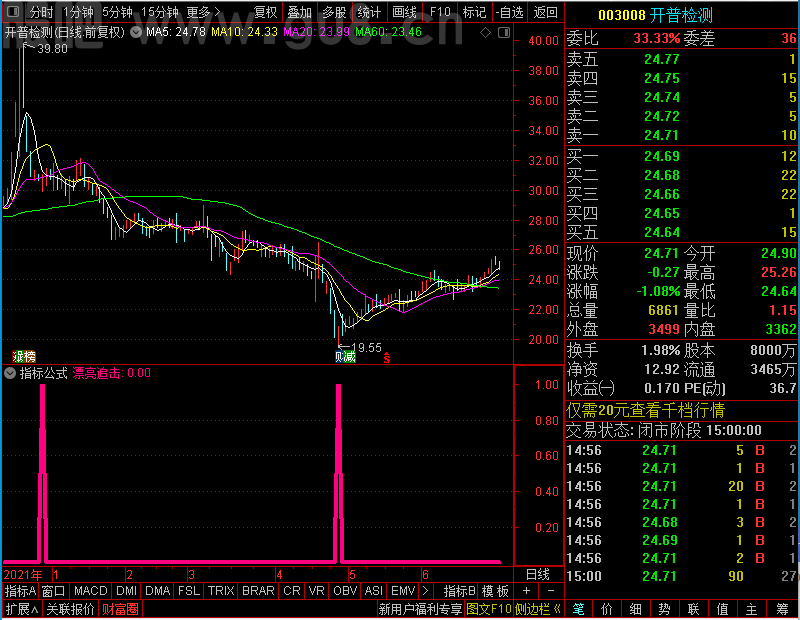Open the 模板 template menu
The height and width of the screenshot is (620, 800).
[x=495, y=591]
